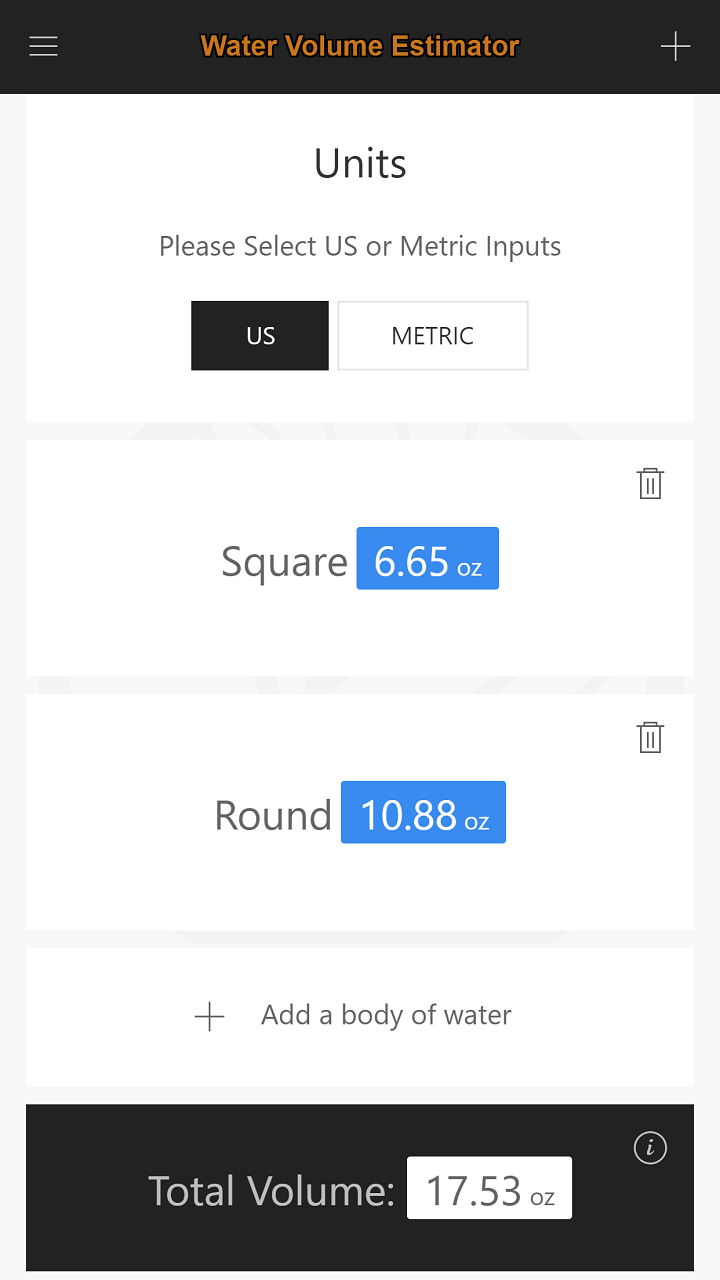Click the Round label text

(x=273, y=816)
